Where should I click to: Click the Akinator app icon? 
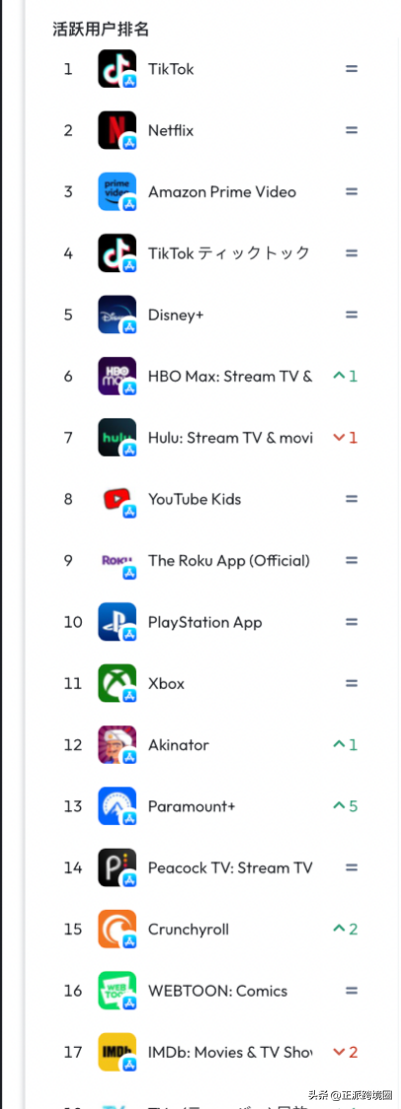(x=117, y=745)
